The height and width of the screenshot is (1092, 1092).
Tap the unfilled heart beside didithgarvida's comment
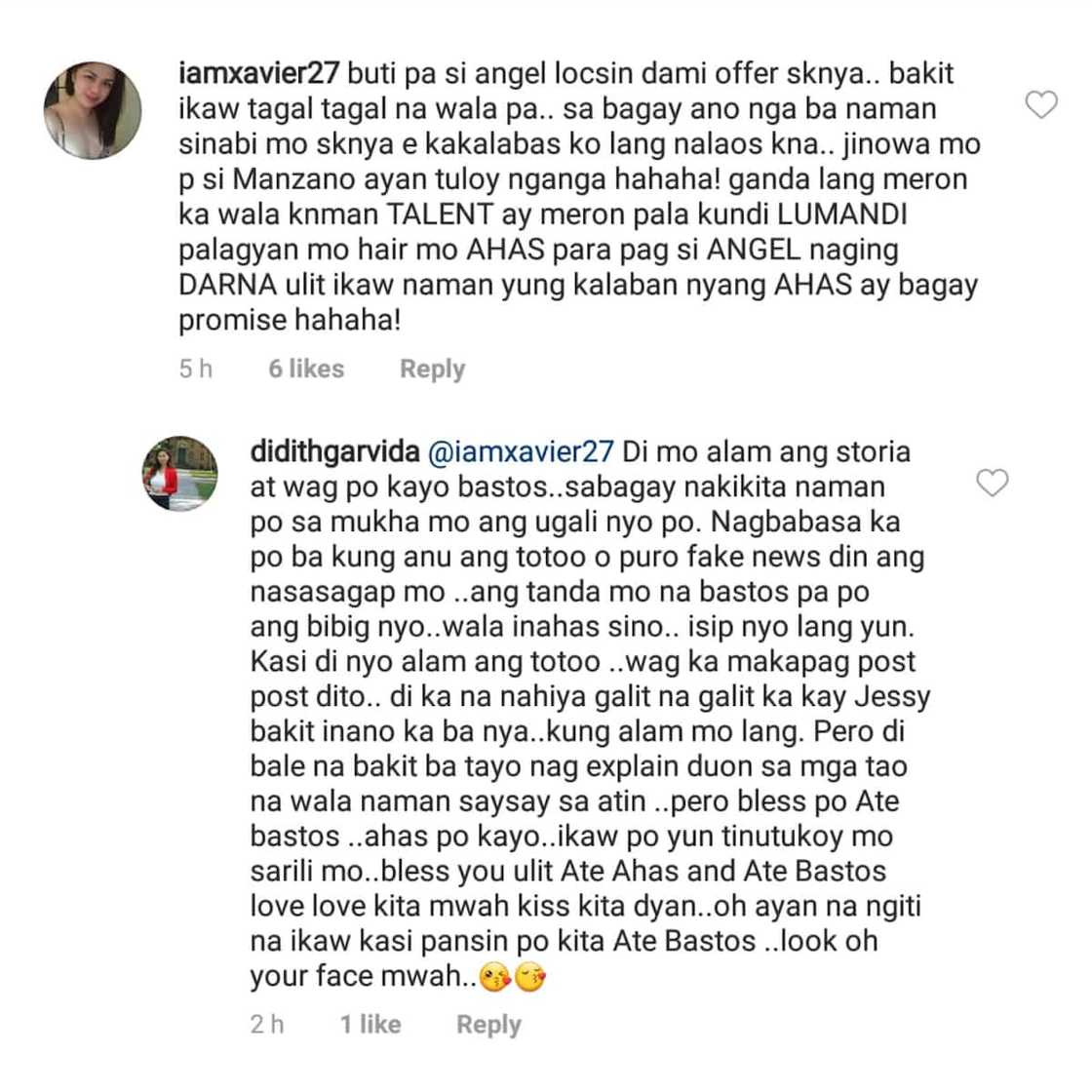[994, 485]
